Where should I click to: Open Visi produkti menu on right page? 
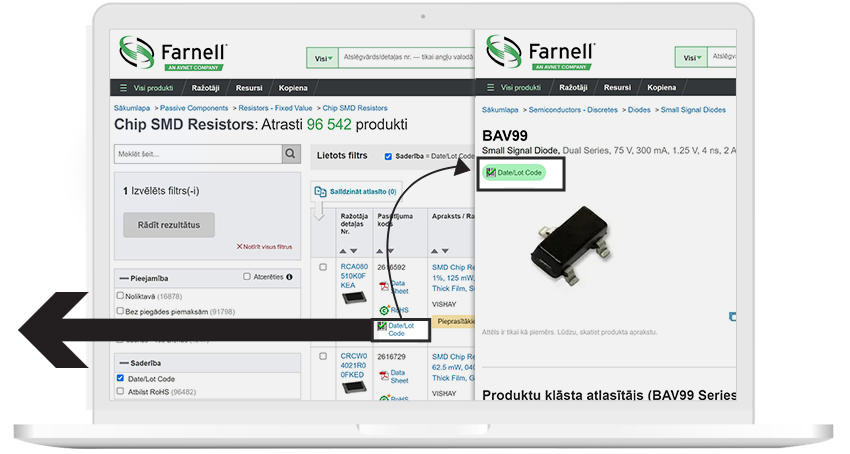tap(520, 87)
